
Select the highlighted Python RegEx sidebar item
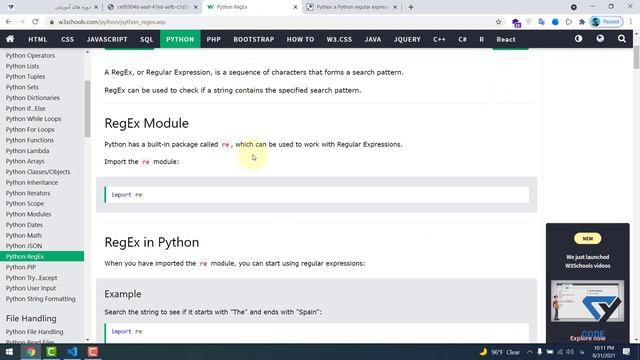pos(42,256)
